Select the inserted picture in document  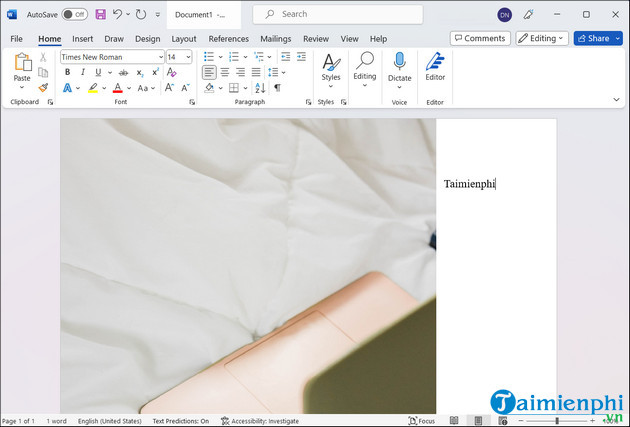(248, 266)
